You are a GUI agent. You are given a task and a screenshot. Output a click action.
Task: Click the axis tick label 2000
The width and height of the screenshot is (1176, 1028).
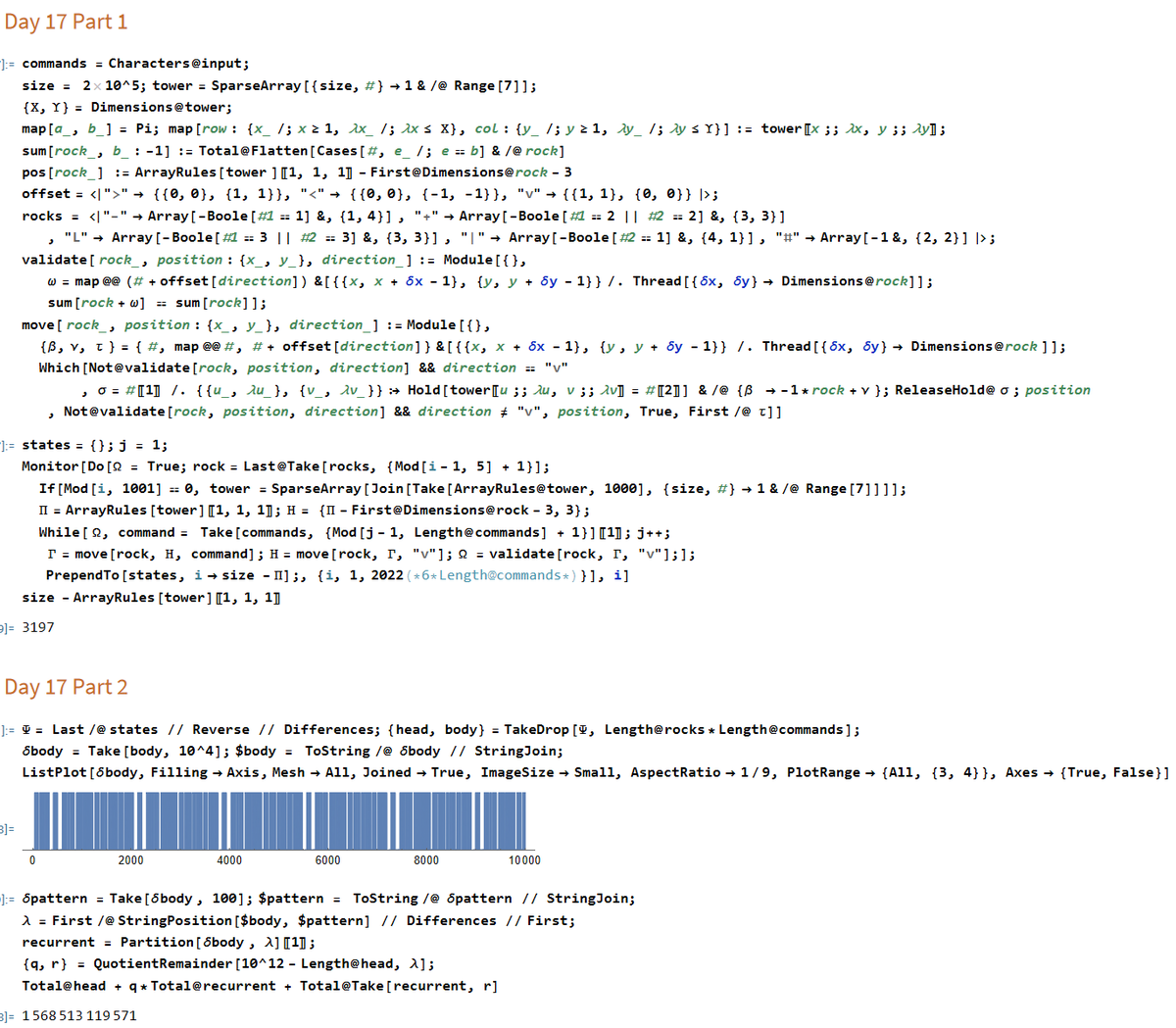130,860
